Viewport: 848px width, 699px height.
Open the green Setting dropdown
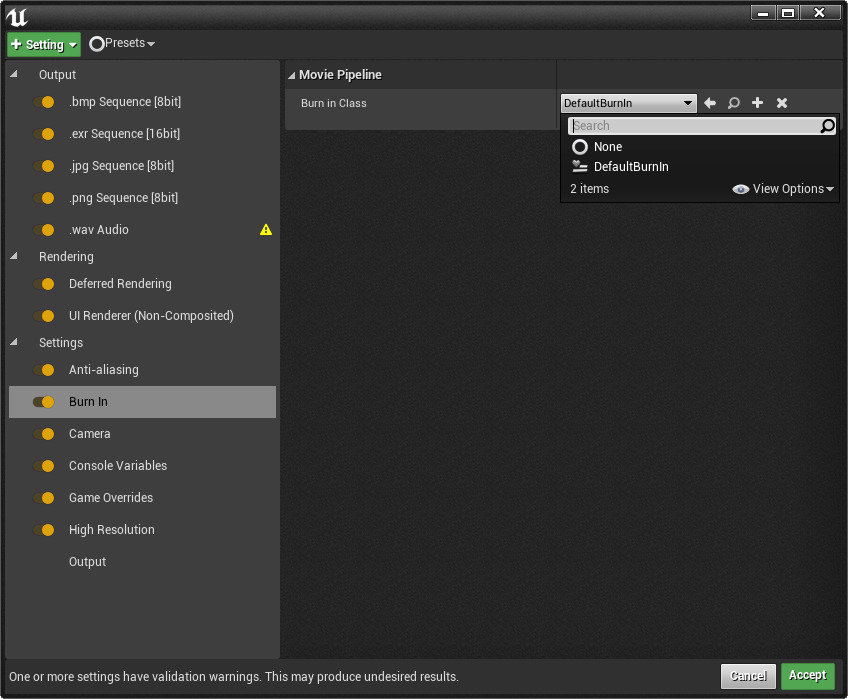(44, 44)
